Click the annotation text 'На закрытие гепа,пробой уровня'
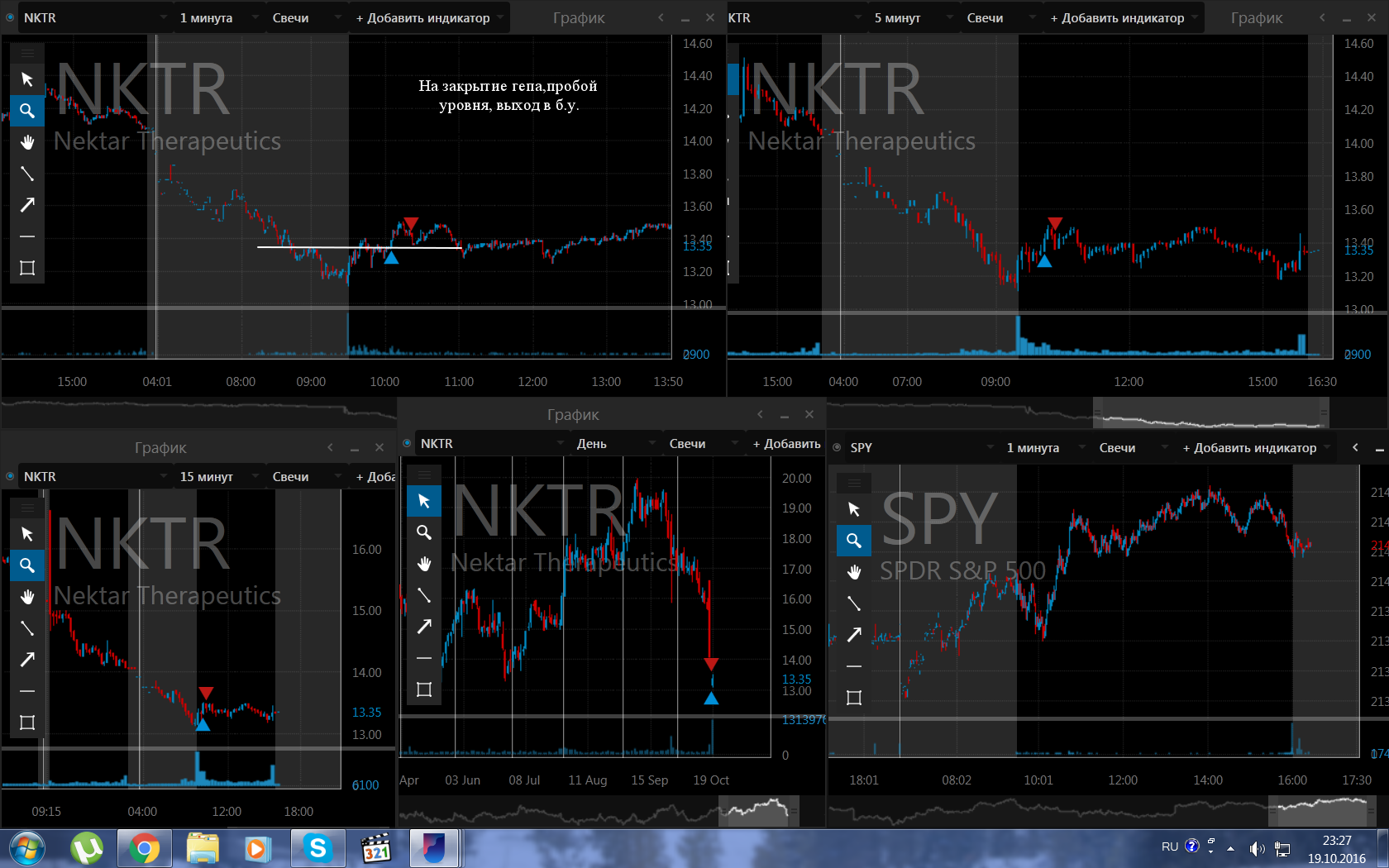The height and width of the screenshot is (868, 1389). pyautogui.click(x=508, y=95)
